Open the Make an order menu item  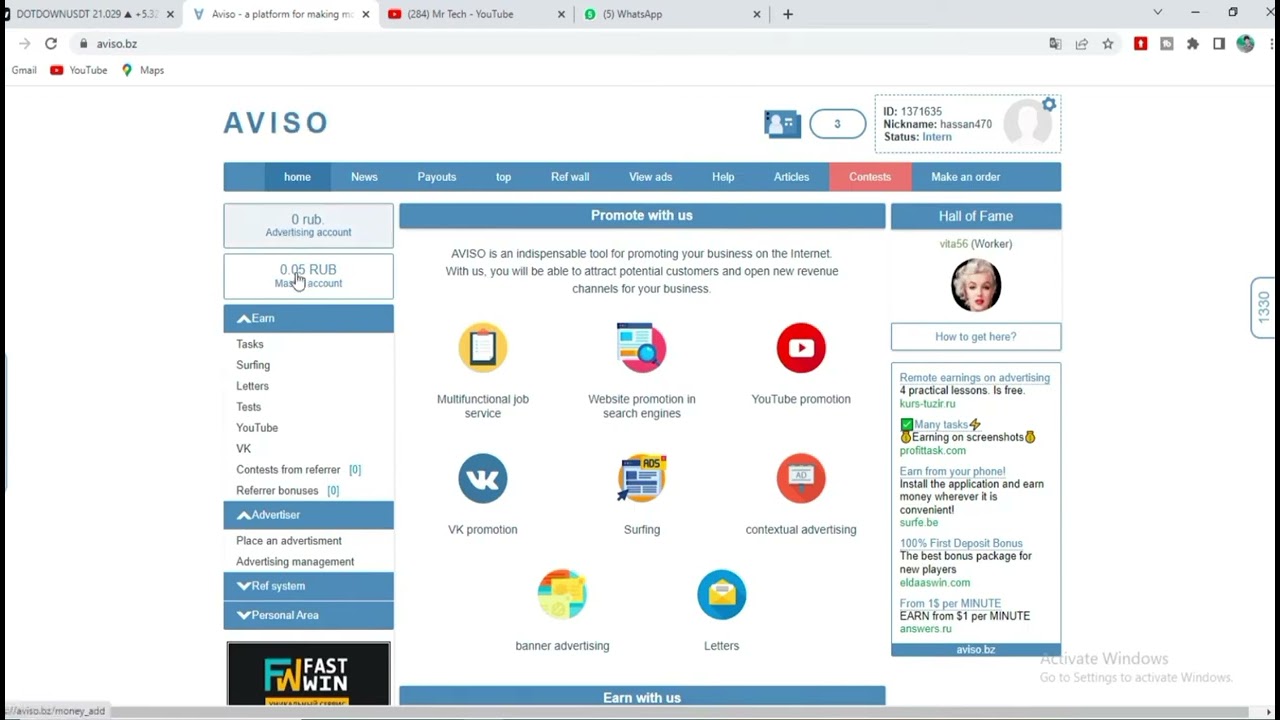(x=966, y=177)
